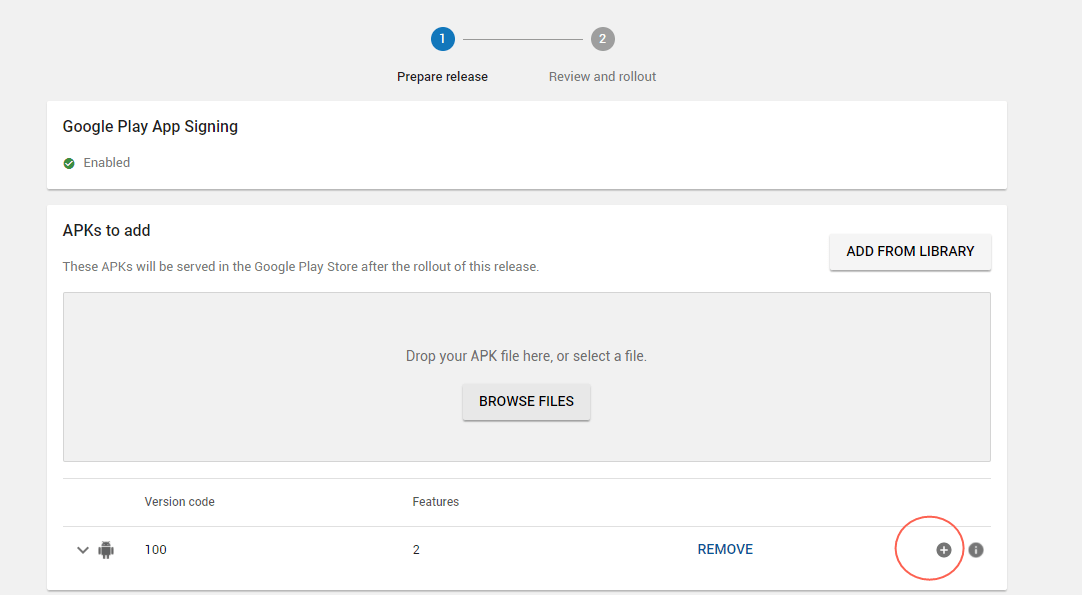Click the plus icon in the APK row
The height and width of the screenshot is (595, 1082).
943,550
